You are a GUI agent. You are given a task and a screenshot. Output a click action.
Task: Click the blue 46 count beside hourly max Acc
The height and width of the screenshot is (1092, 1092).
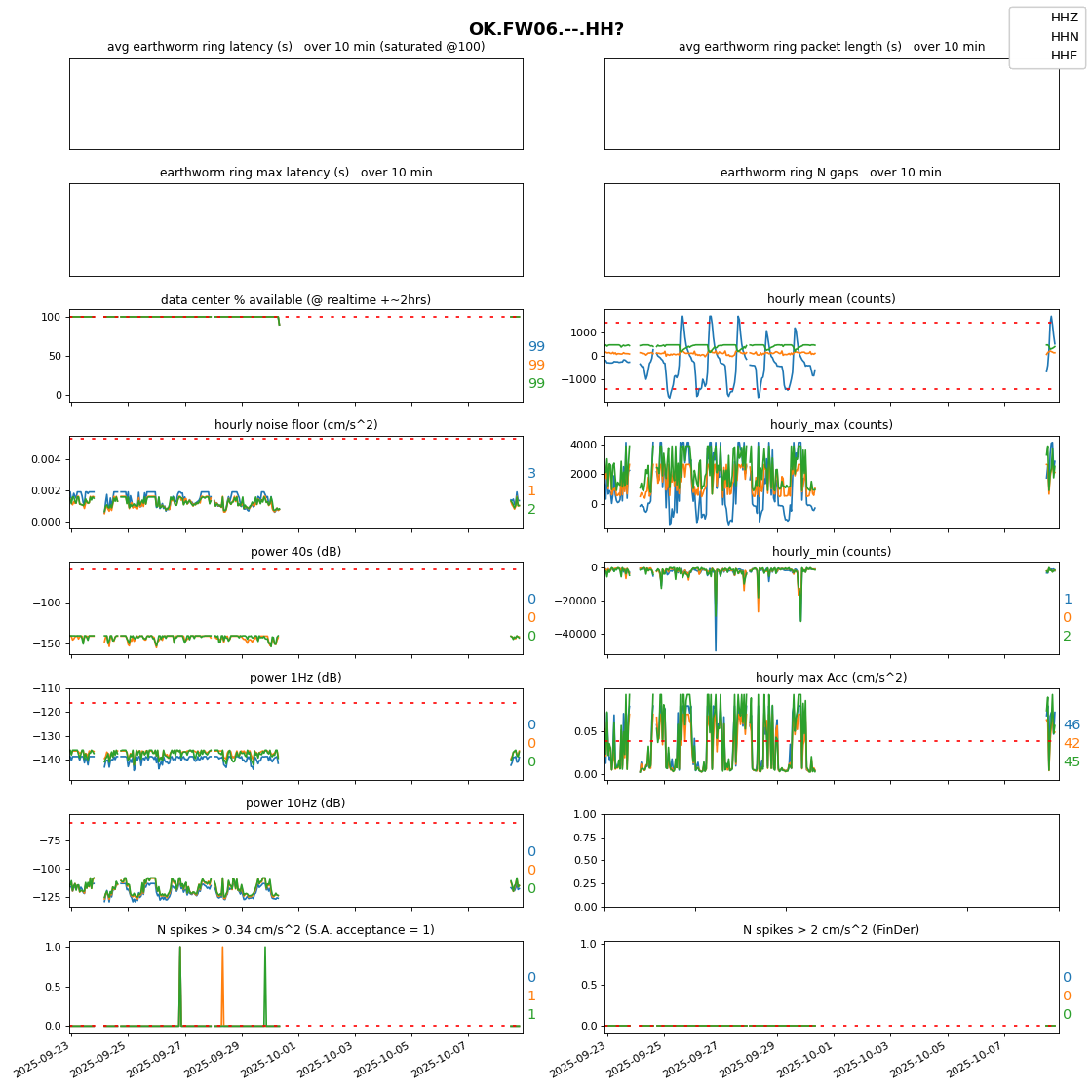[1072, 725]
